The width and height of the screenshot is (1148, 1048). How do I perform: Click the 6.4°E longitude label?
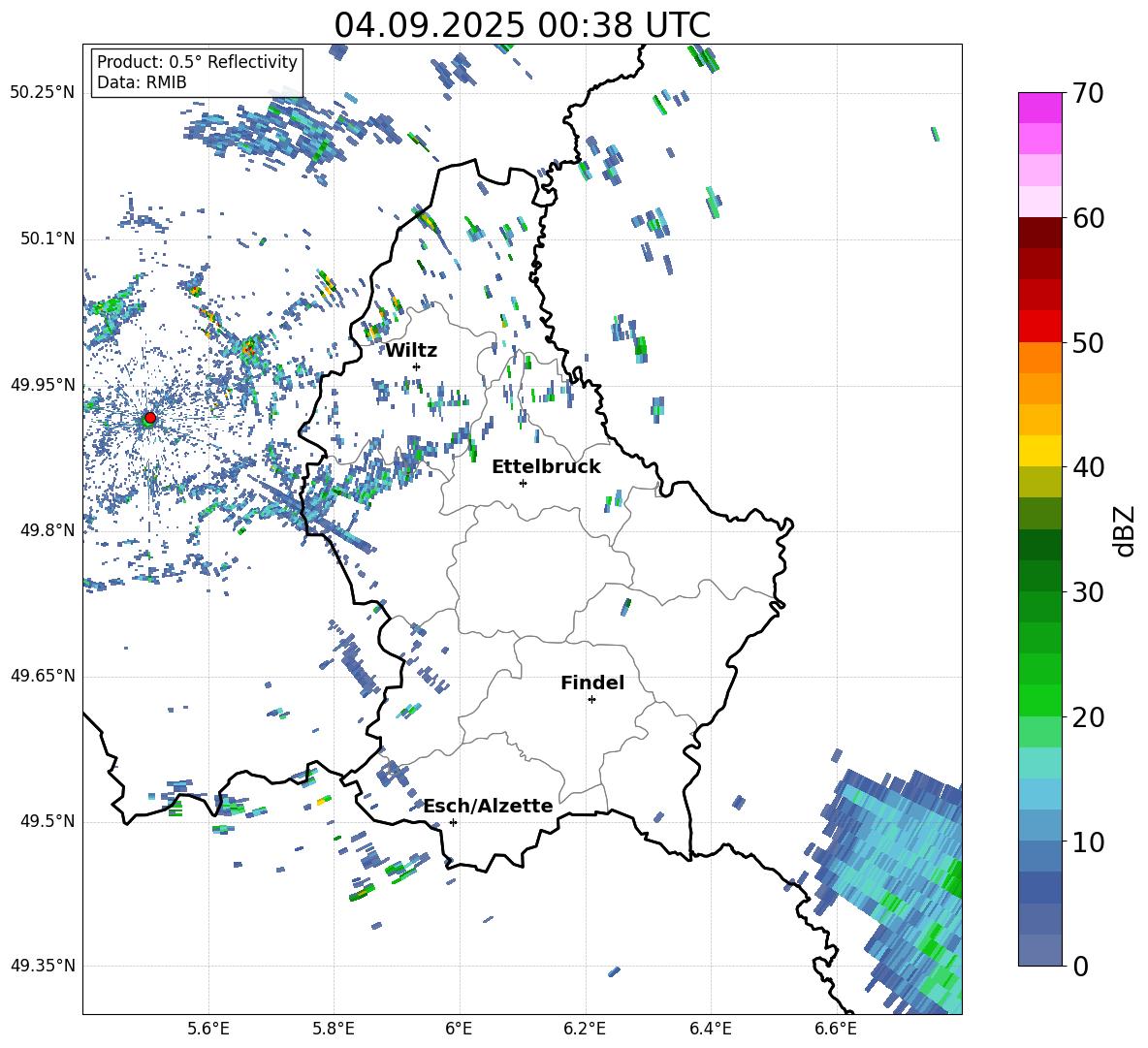tap(711, 1029)
